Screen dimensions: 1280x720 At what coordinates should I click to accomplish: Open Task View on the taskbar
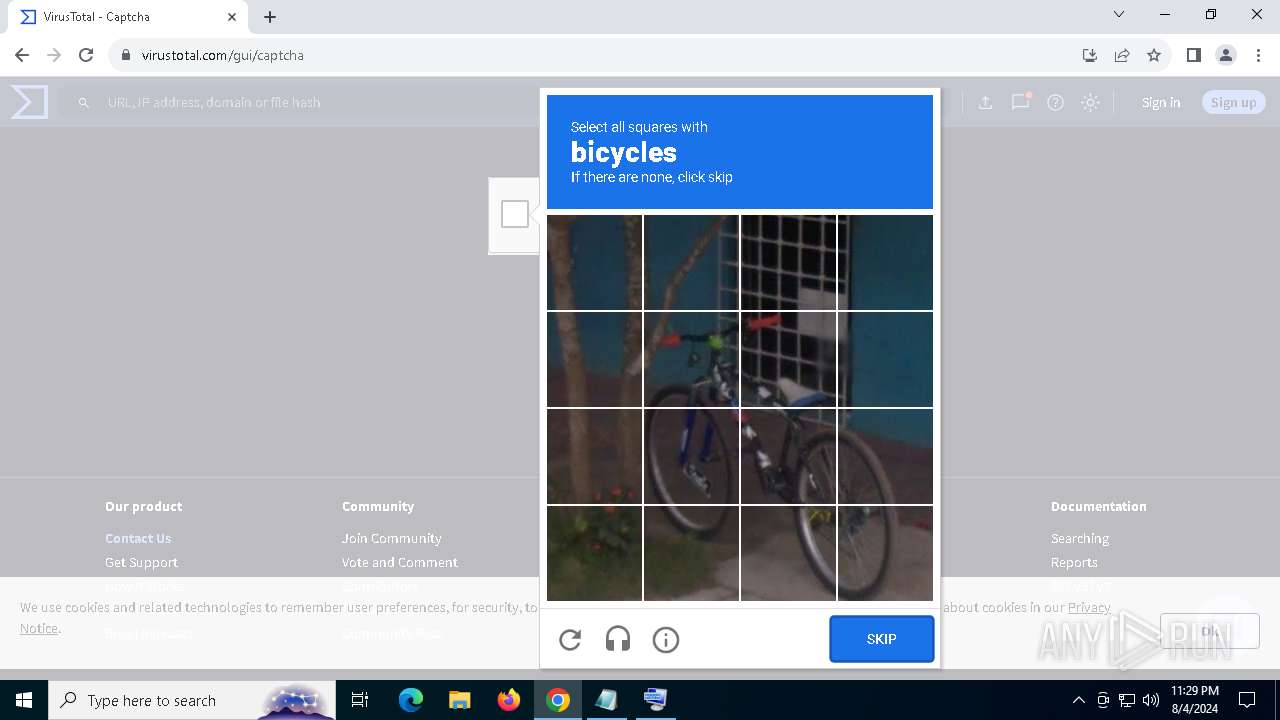coord(360,700)
